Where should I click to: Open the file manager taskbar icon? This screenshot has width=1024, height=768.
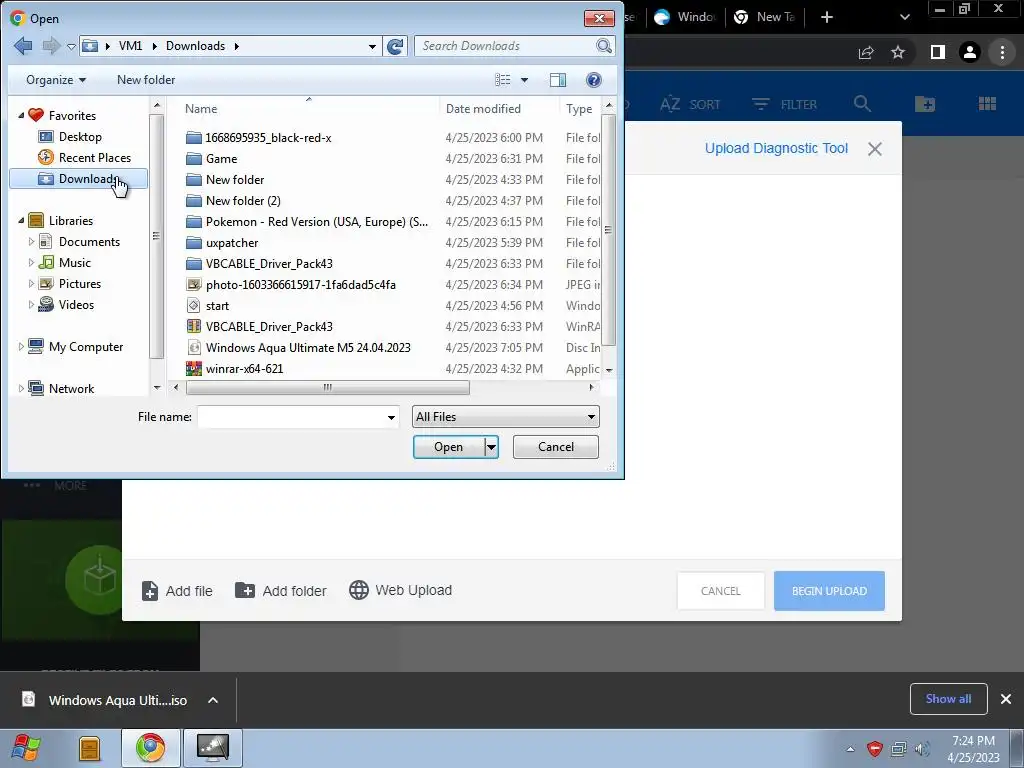pos(89,748)
